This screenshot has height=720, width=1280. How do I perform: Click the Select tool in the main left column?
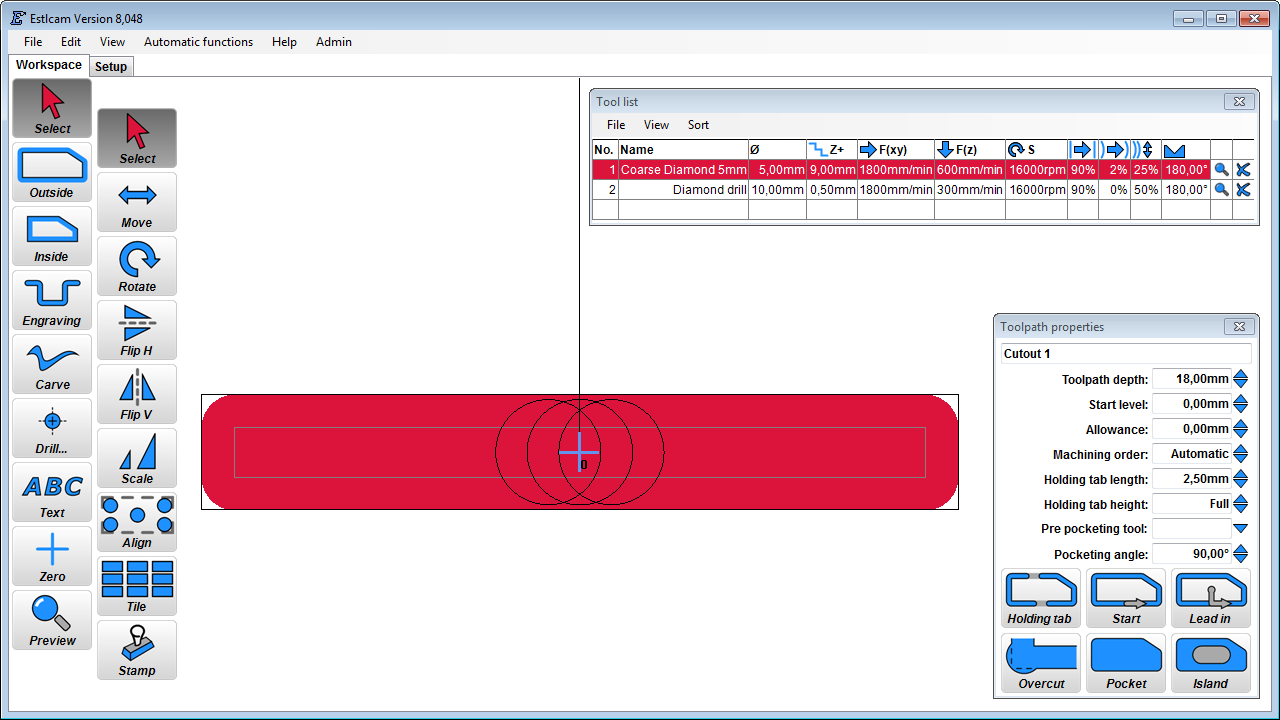coord(52,108)
